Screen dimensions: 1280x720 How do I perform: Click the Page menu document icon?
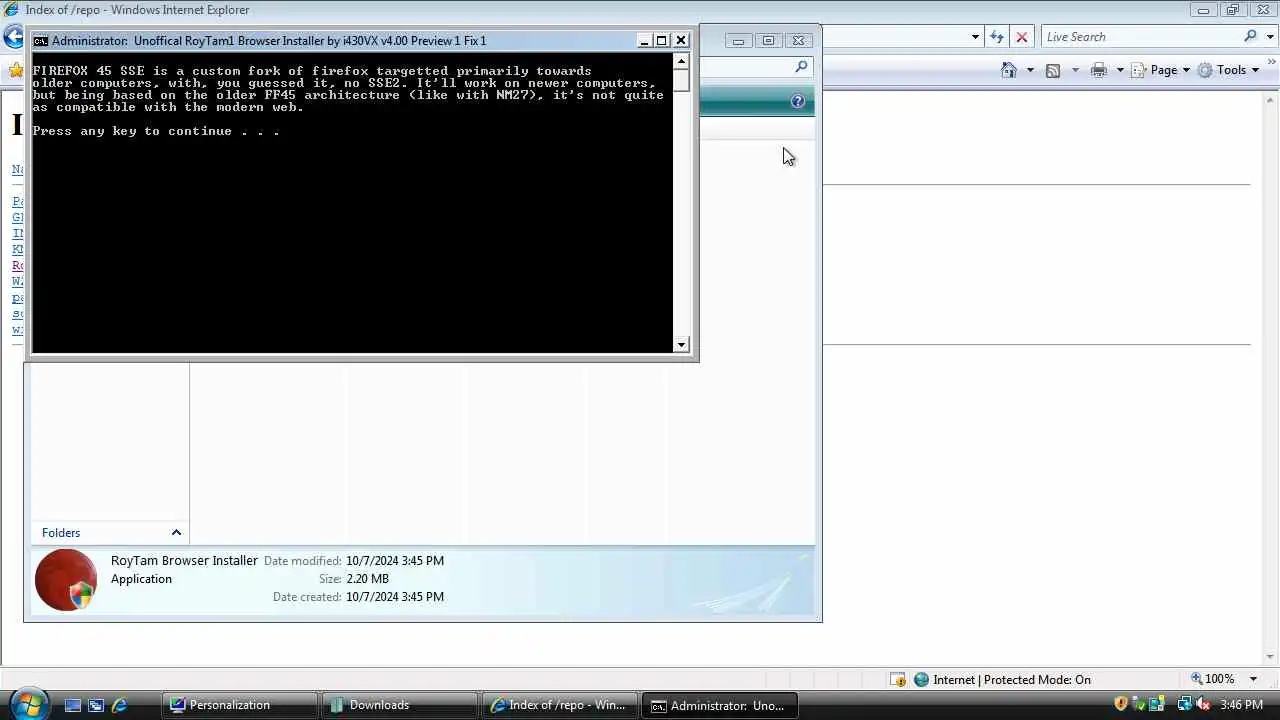point(1138,70)
